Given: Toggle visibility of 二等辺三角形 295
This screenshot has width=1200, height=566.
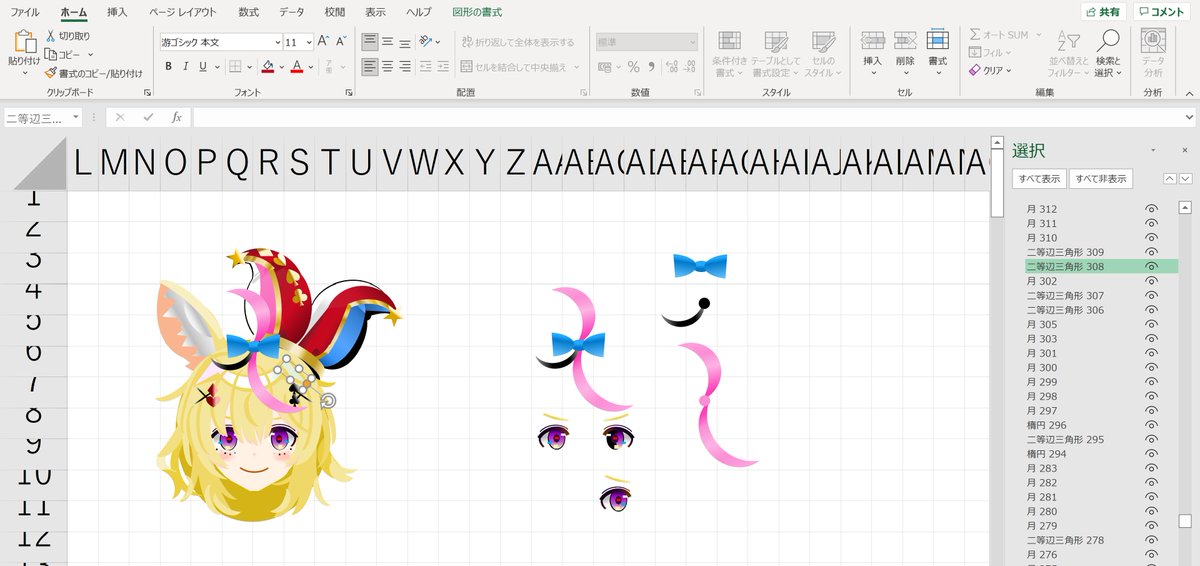Looking at the screenshot, I should click(x=1151, y=440).
